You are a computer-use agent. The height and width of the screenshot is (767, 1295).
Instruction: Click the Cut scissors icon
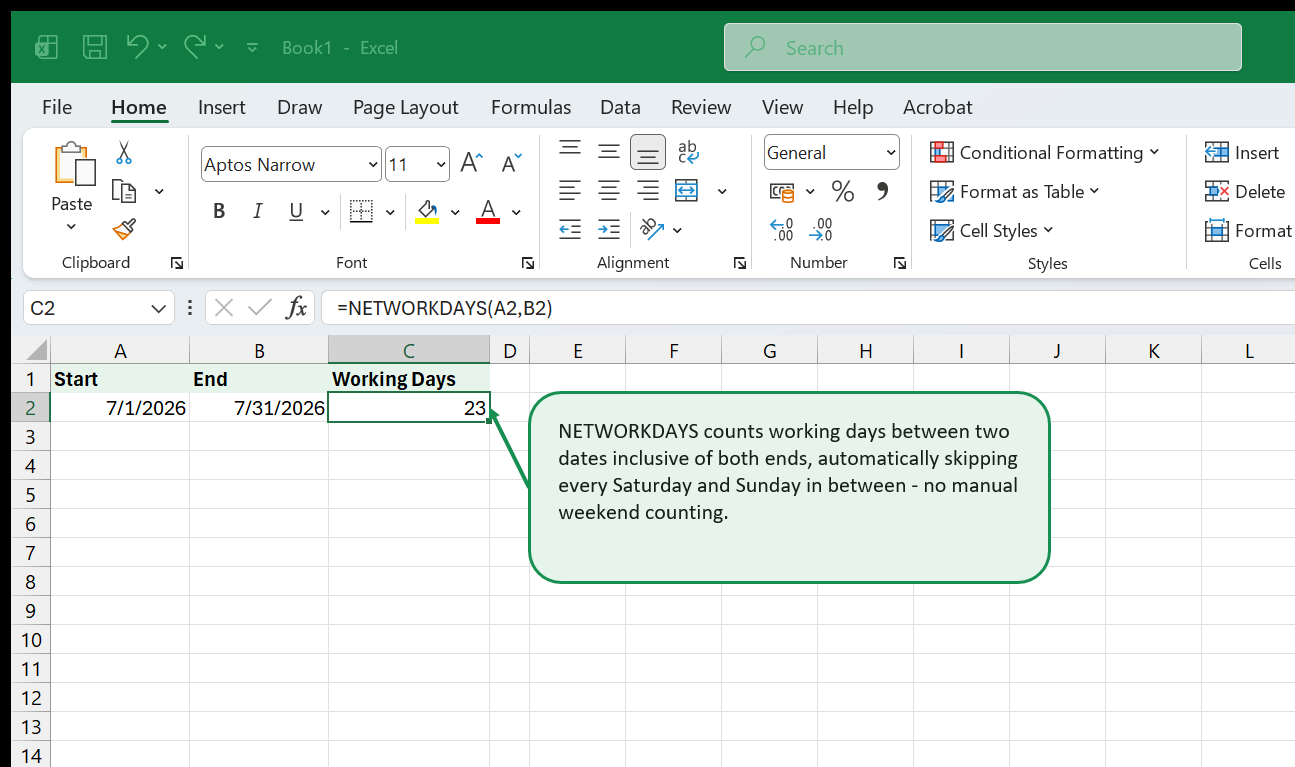124,152
